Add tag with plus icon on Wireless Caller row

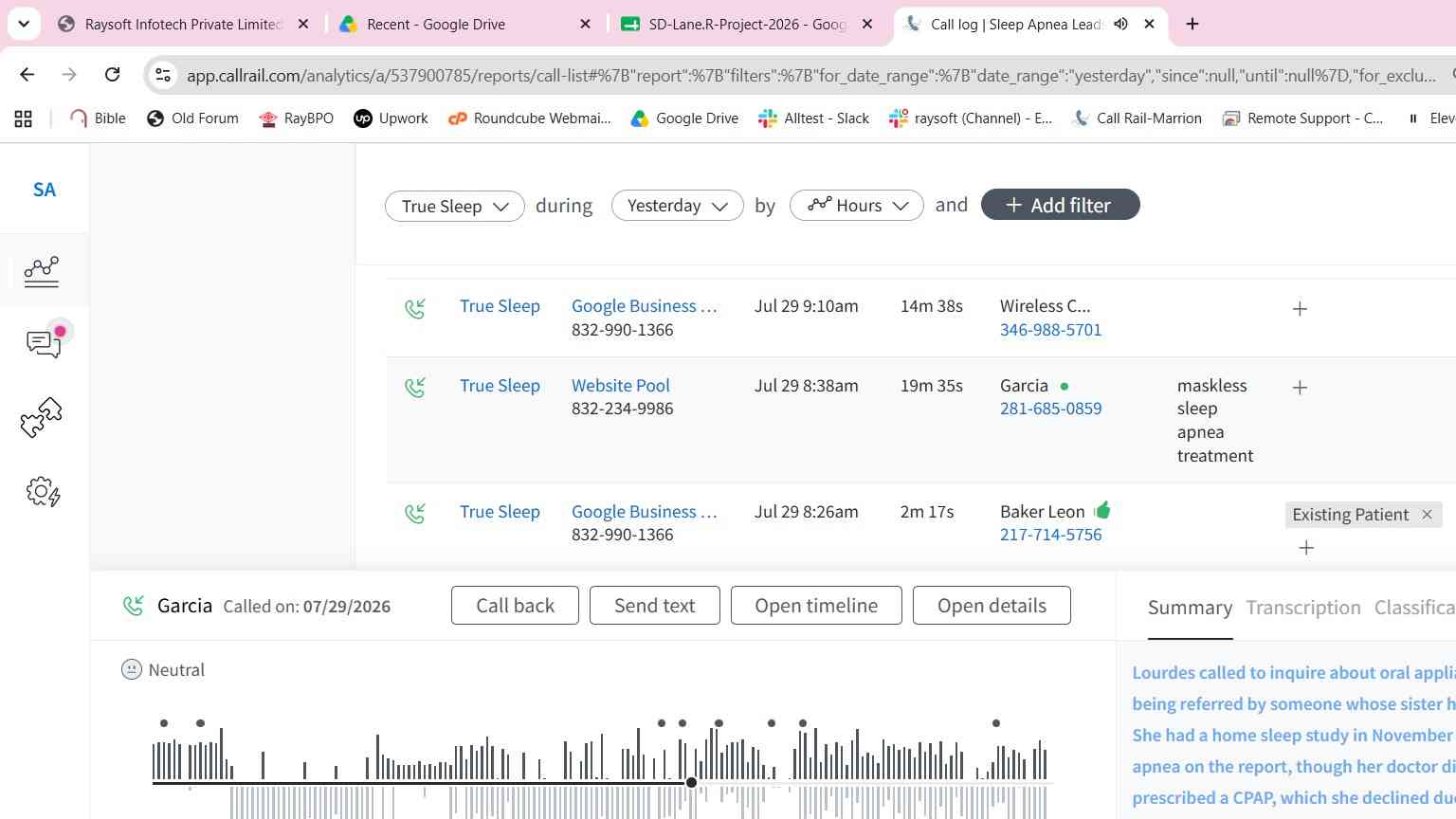coord(1300,309)
